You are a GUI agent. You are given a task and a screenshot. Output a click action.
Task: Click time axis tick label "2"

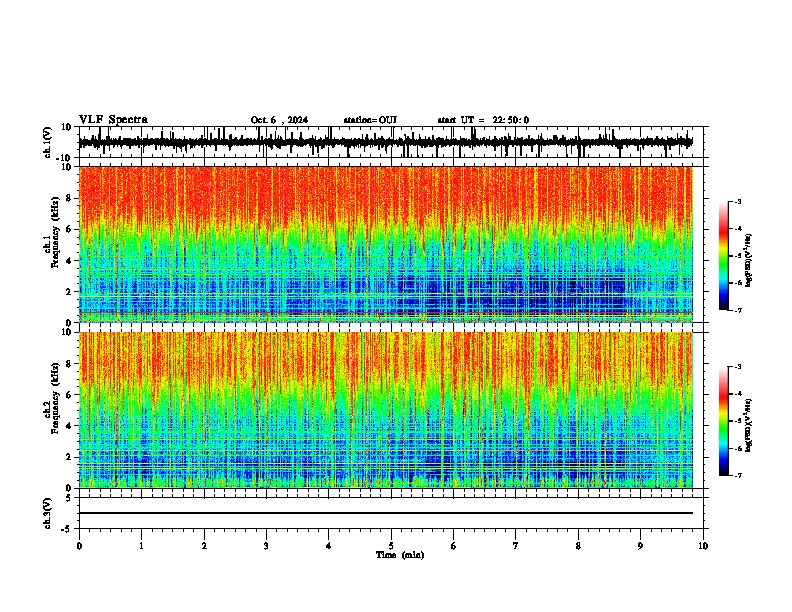pos(204,546)
